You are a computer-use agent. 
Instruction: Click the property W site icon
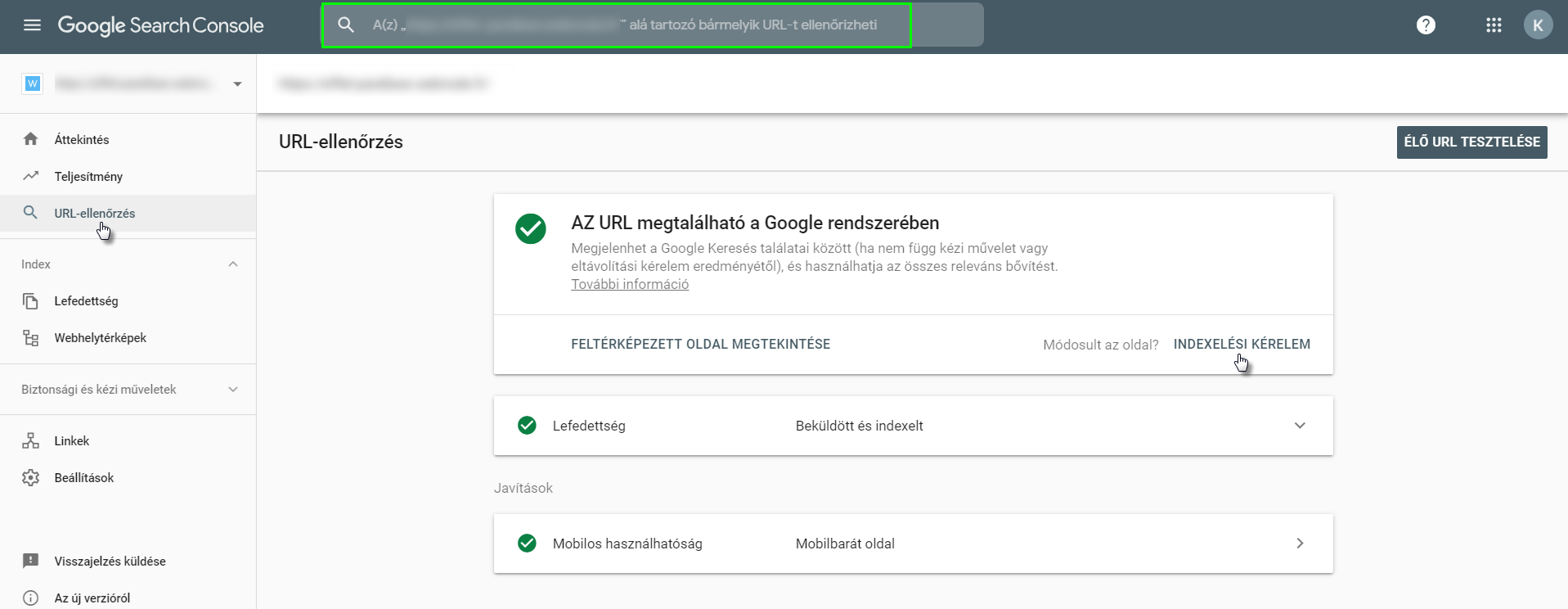pos(32,83)
